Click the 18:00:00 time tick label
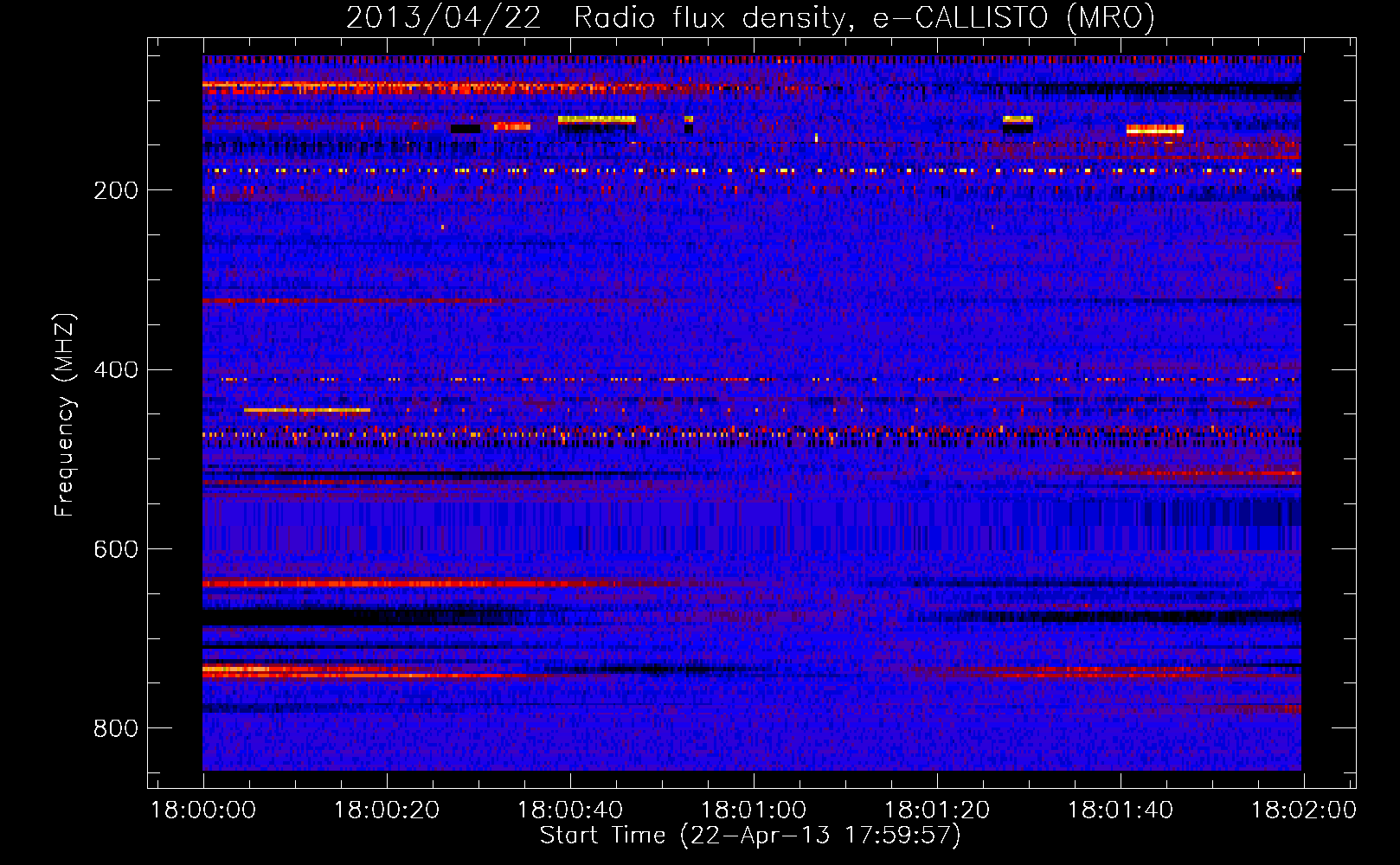Image resolution: width=1400 pixels, height=865 pixels. (x=203, y=811)
